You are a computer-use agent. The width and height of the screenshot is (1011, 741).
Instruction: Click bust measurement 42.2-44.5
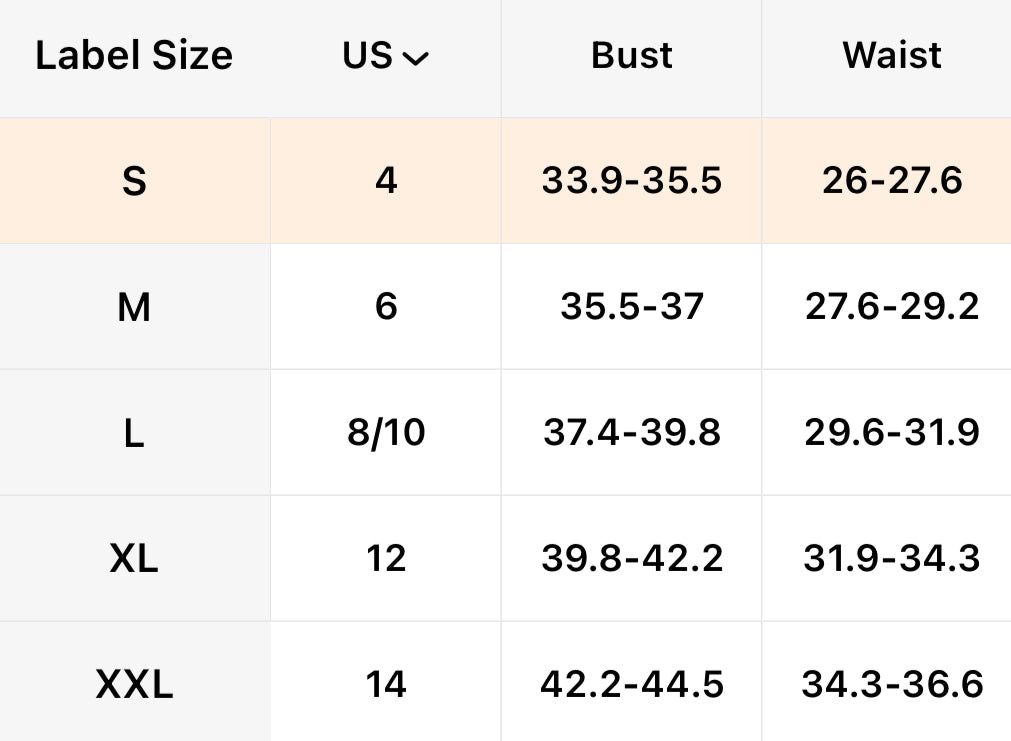click(x=632, y=685)
